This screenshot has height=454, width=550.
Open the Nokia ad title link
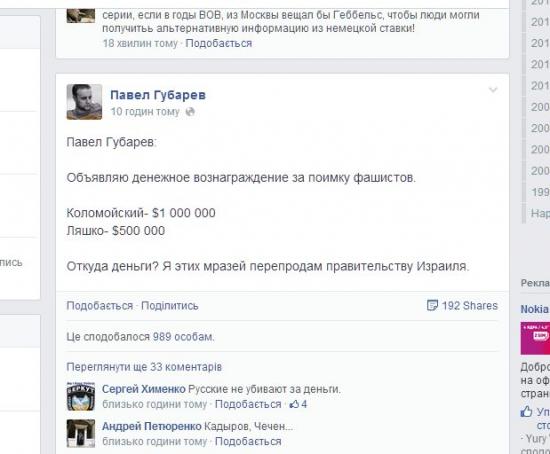click(535, 309)
